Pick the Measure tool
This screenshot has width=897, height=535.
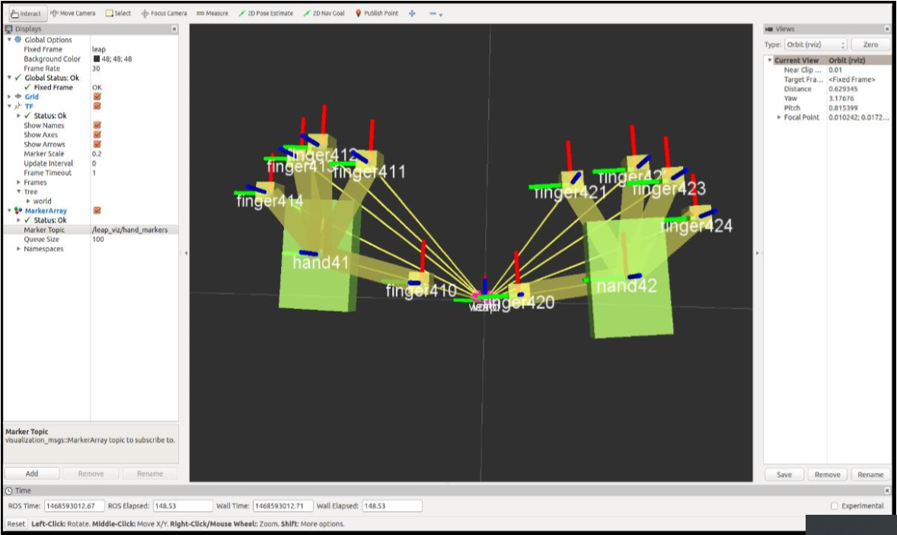click(212, 13)
